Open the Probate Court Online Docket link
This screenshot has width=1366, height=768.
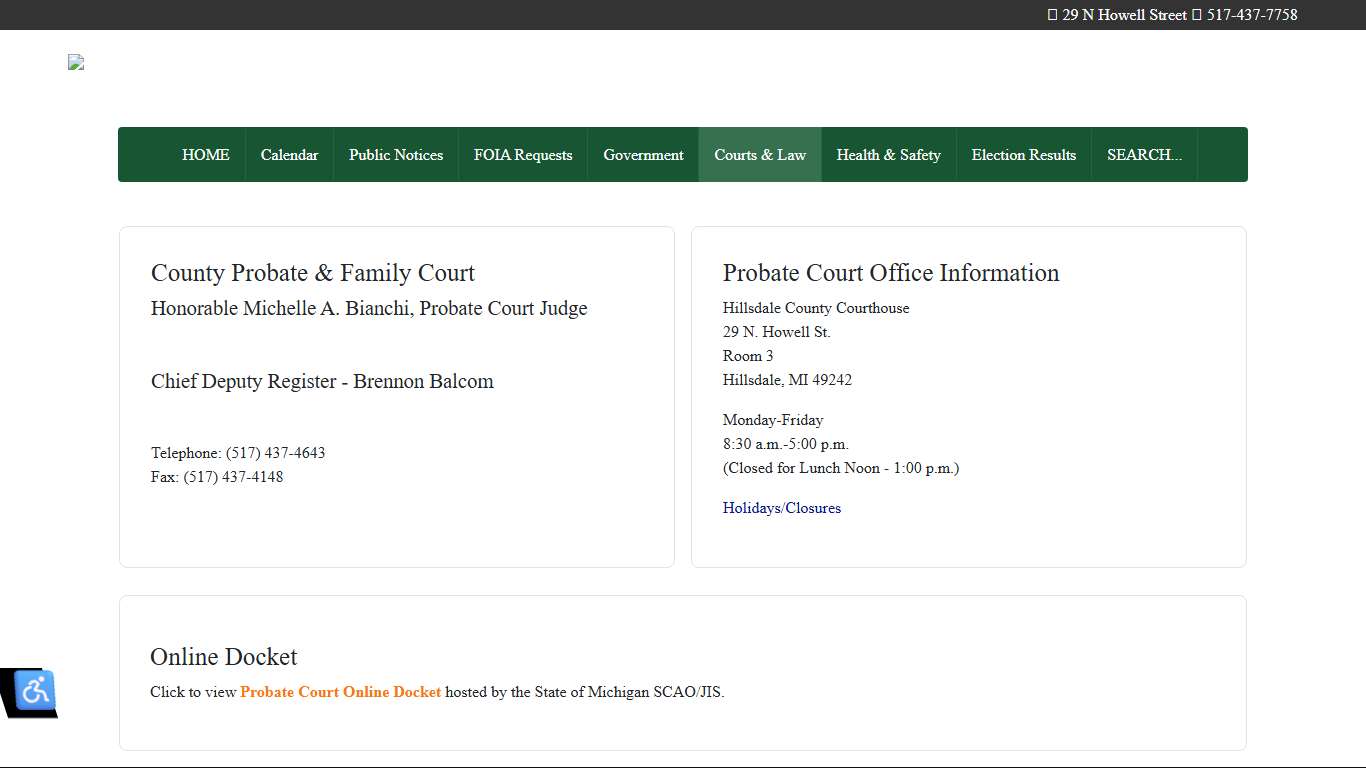(340, 691)
